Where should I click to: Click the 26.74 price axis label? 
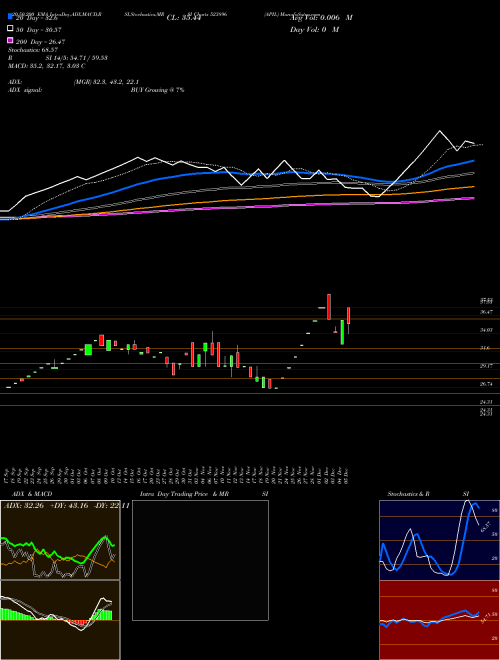(x=486, y=384)
